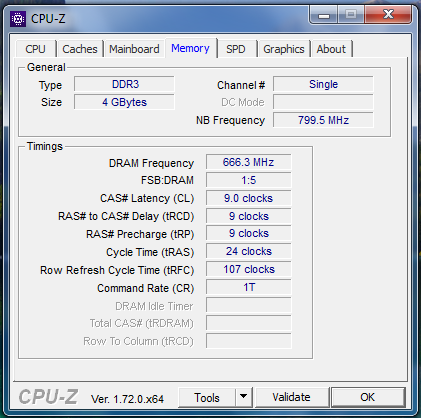Click the RAS# Precharge (tRP) label
The image size is (421, 418).
[140, 234]
